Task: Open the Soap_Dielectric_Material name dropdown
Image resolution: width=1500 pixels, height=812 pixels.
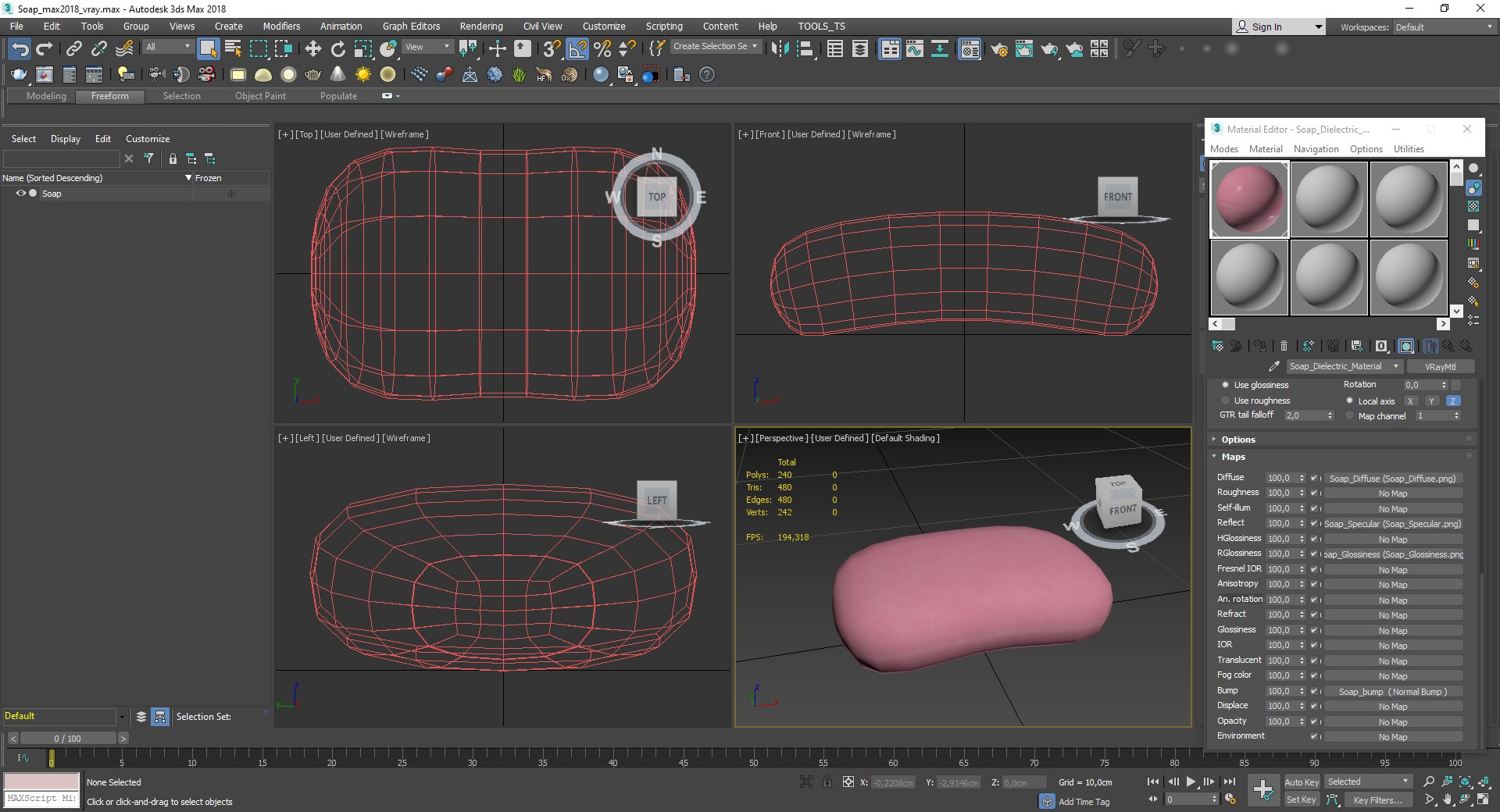Action: coord(1344,366)
